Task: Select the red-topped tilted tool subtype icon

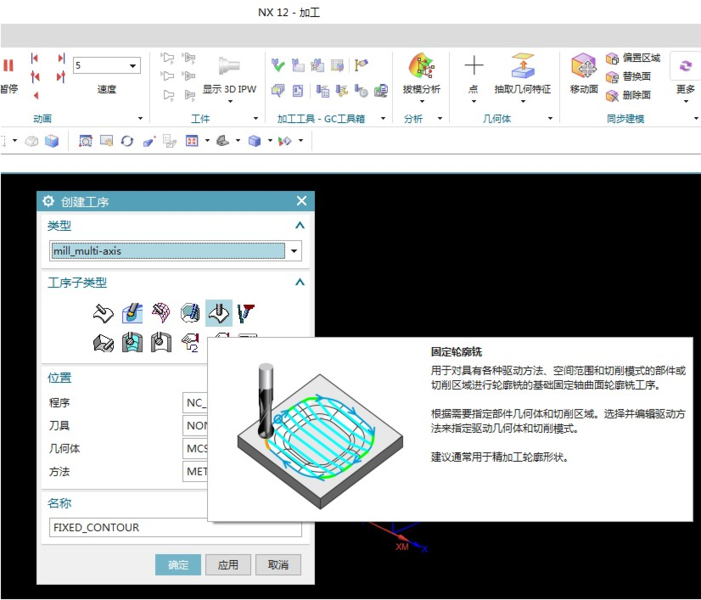Action: click(246, 313)
